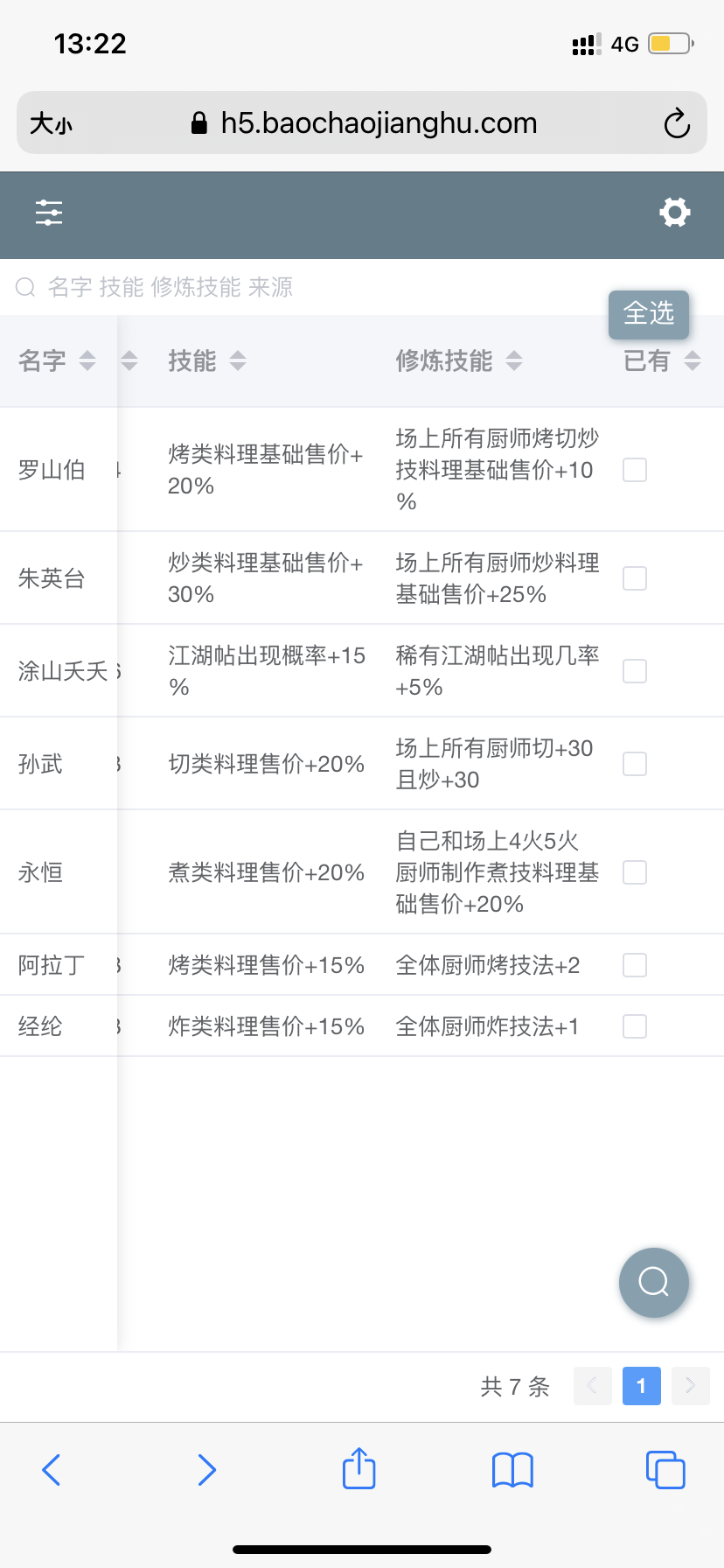The height and width of the screenshot is (1568, 724).
Task: Tap the floating search magnifier button
Action: (x=654, y=1283)
